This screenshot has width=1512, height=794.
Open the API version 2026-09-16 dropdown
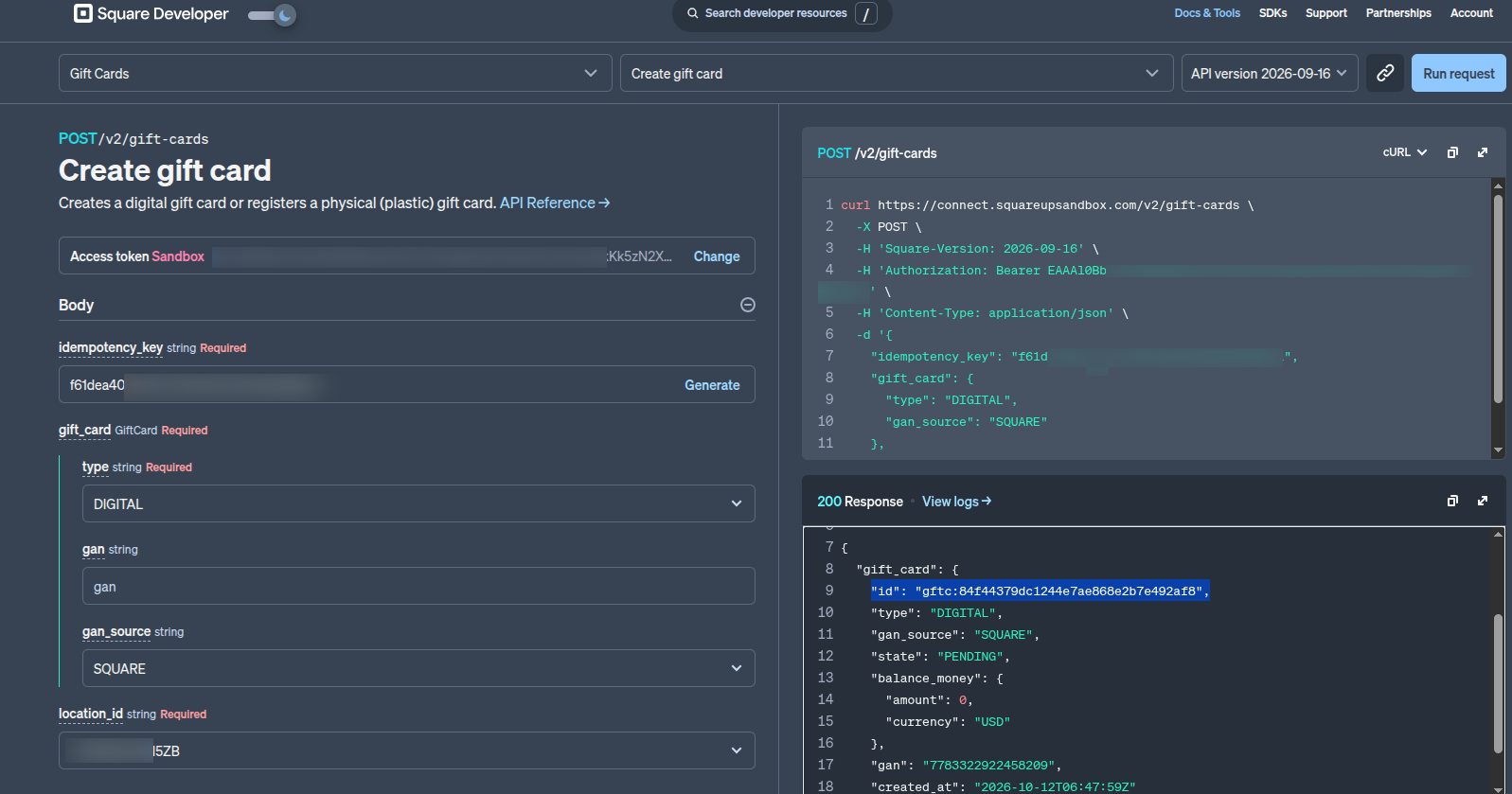[1270, 73]
